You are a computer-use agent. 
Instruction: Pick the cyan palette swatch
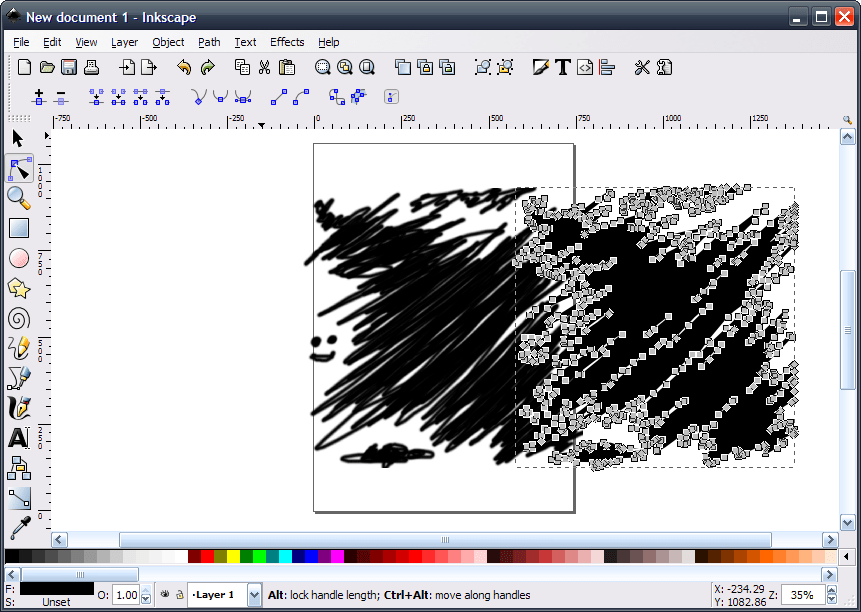285,556
